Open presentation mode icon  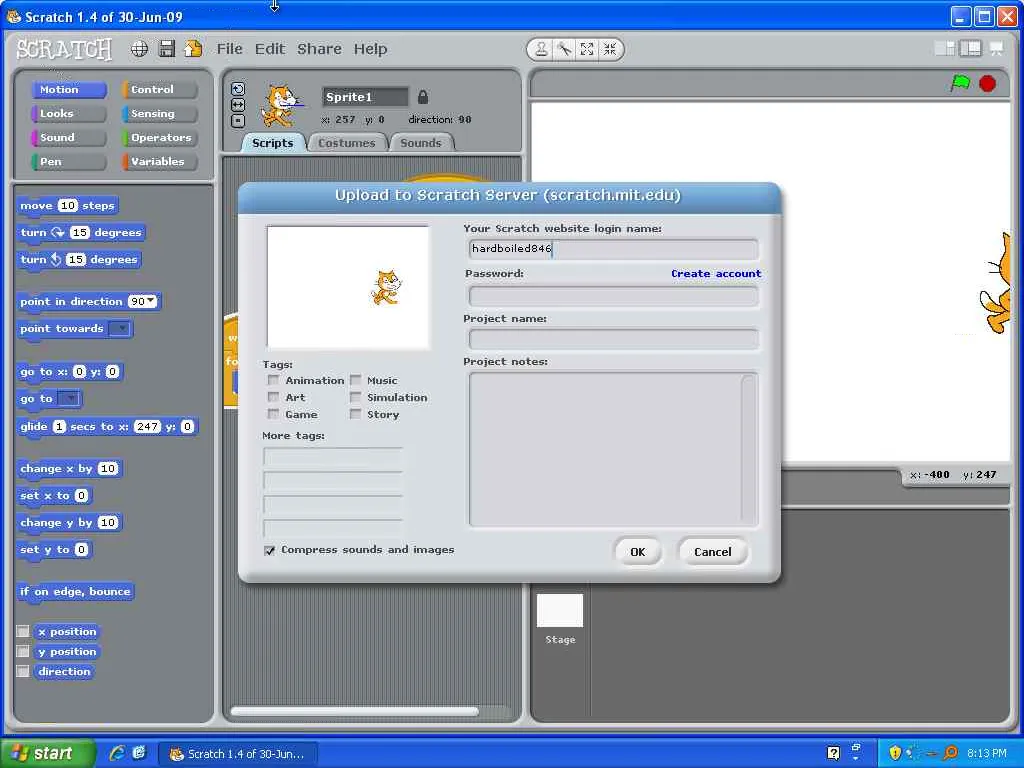pyautogui.click(x=997, y=48)
